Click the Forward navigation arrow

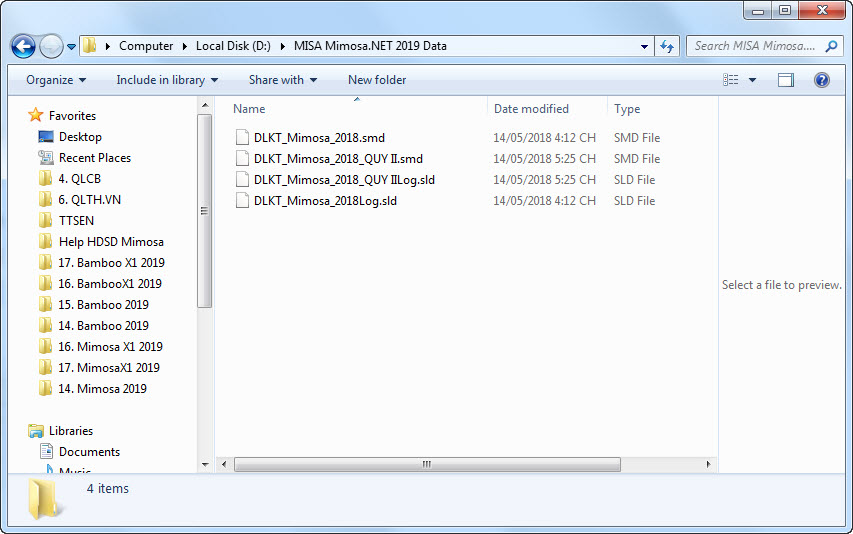click(52, 46)
